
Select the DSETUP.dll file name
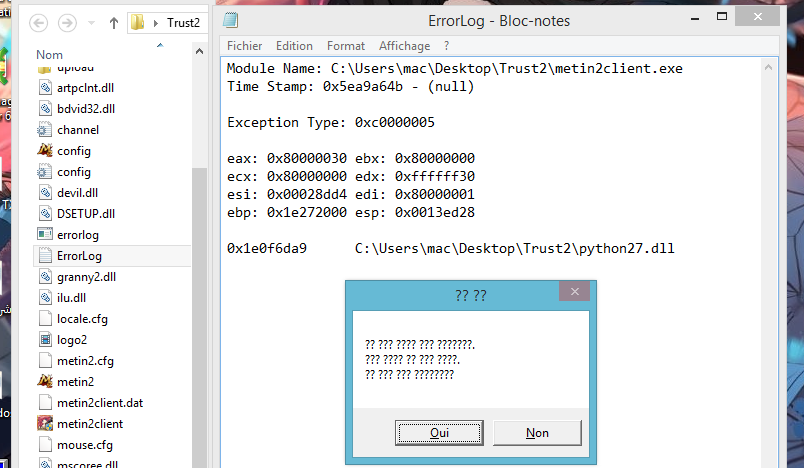click(x=86, y=214)
